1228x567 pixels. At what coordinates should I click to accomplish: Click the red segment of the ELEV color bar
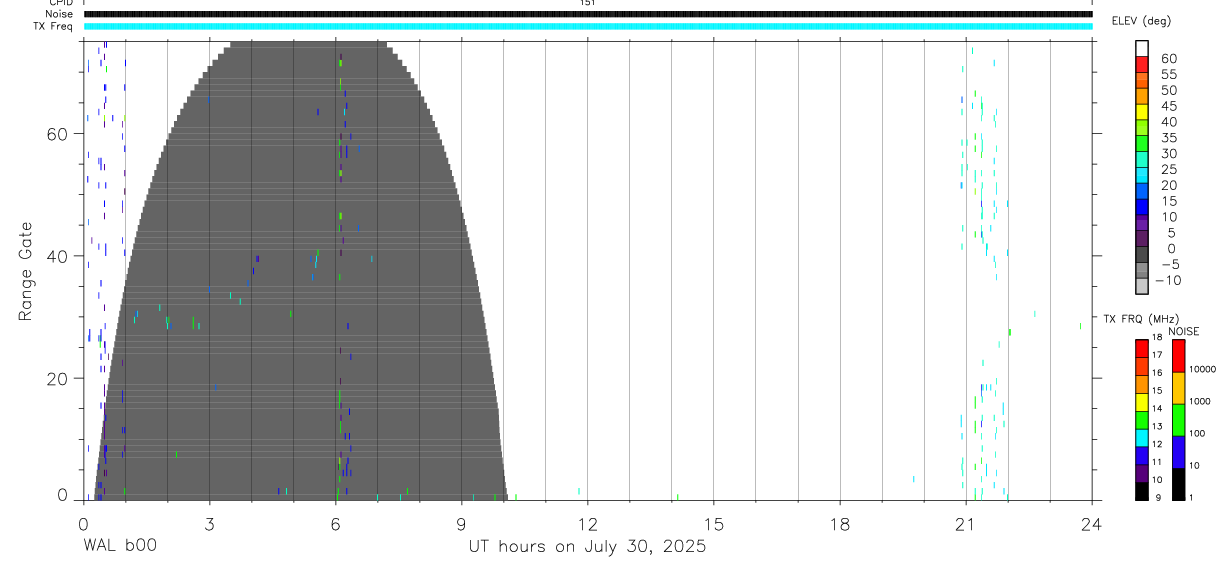1142,64
